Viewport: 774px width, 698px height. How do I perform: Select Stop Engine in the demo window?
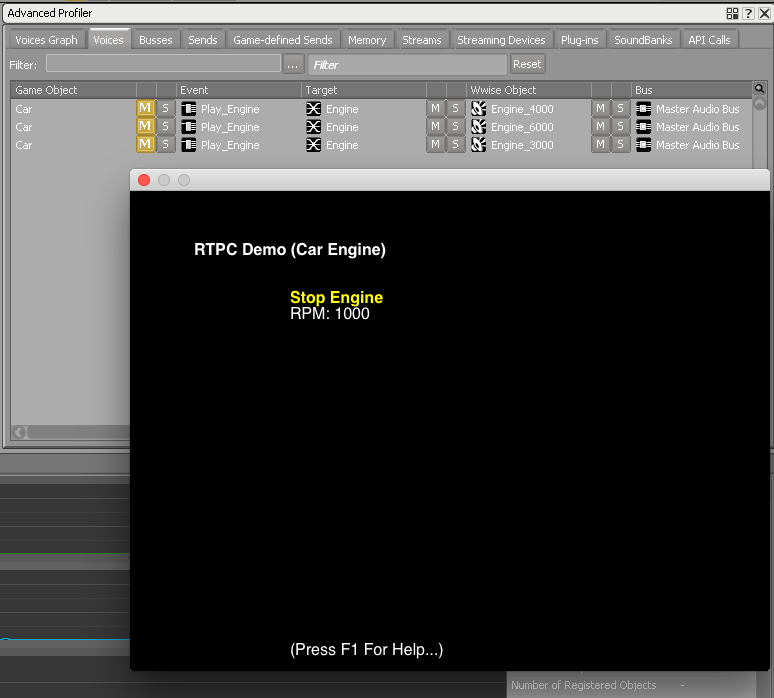pos(337,297)
